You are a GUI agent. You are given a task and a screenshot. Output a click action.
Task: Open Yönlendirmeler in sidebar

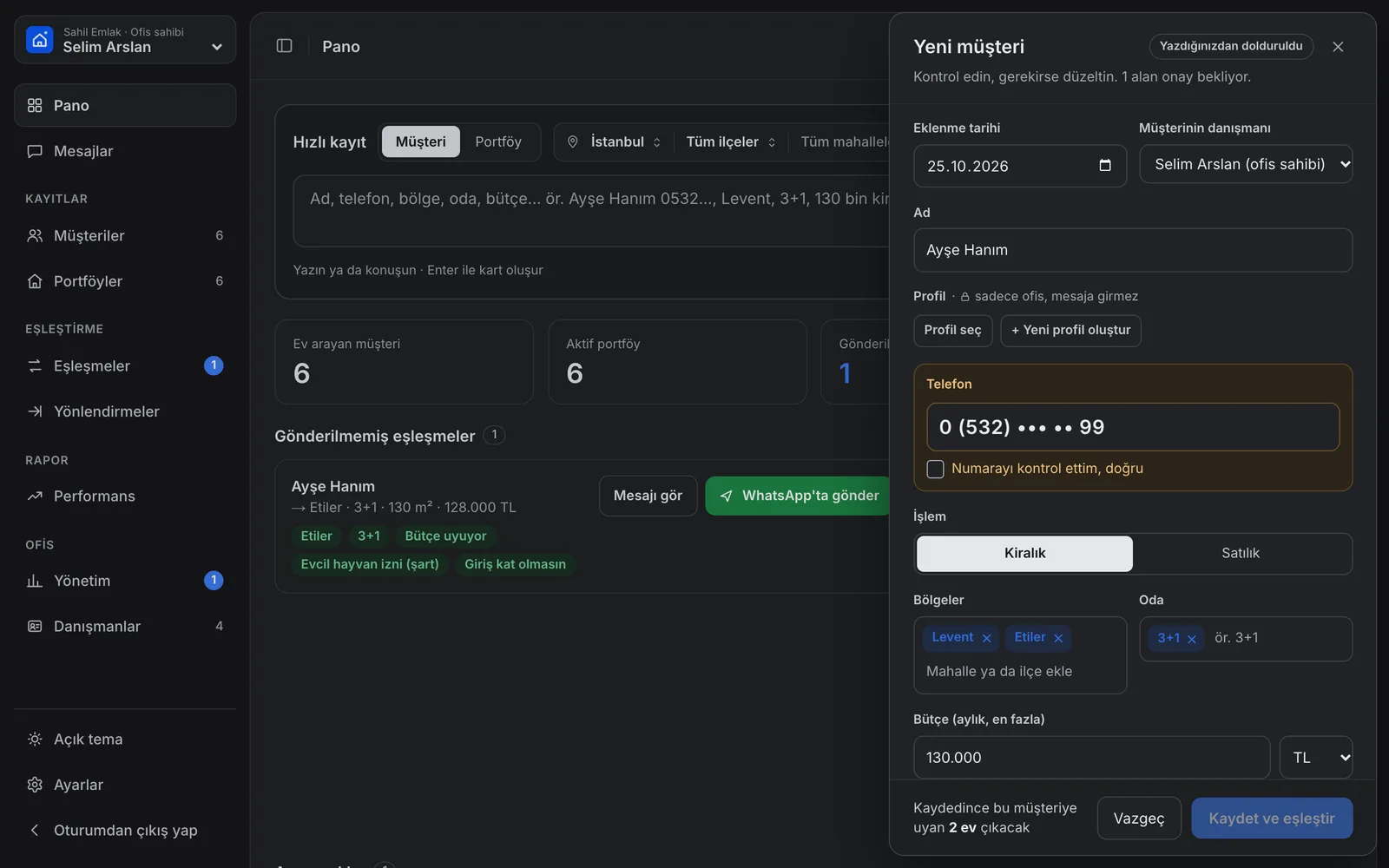tap(125, 411)
